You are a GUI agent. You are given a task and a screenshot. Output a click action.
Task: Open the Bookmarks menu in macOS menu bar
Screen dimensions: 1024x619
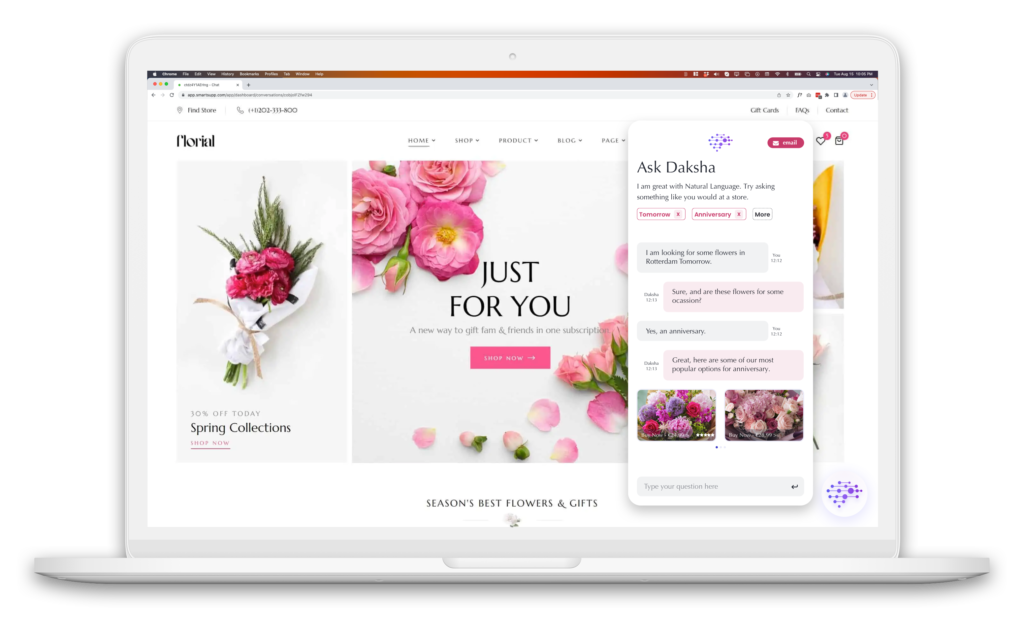[248, 74]
